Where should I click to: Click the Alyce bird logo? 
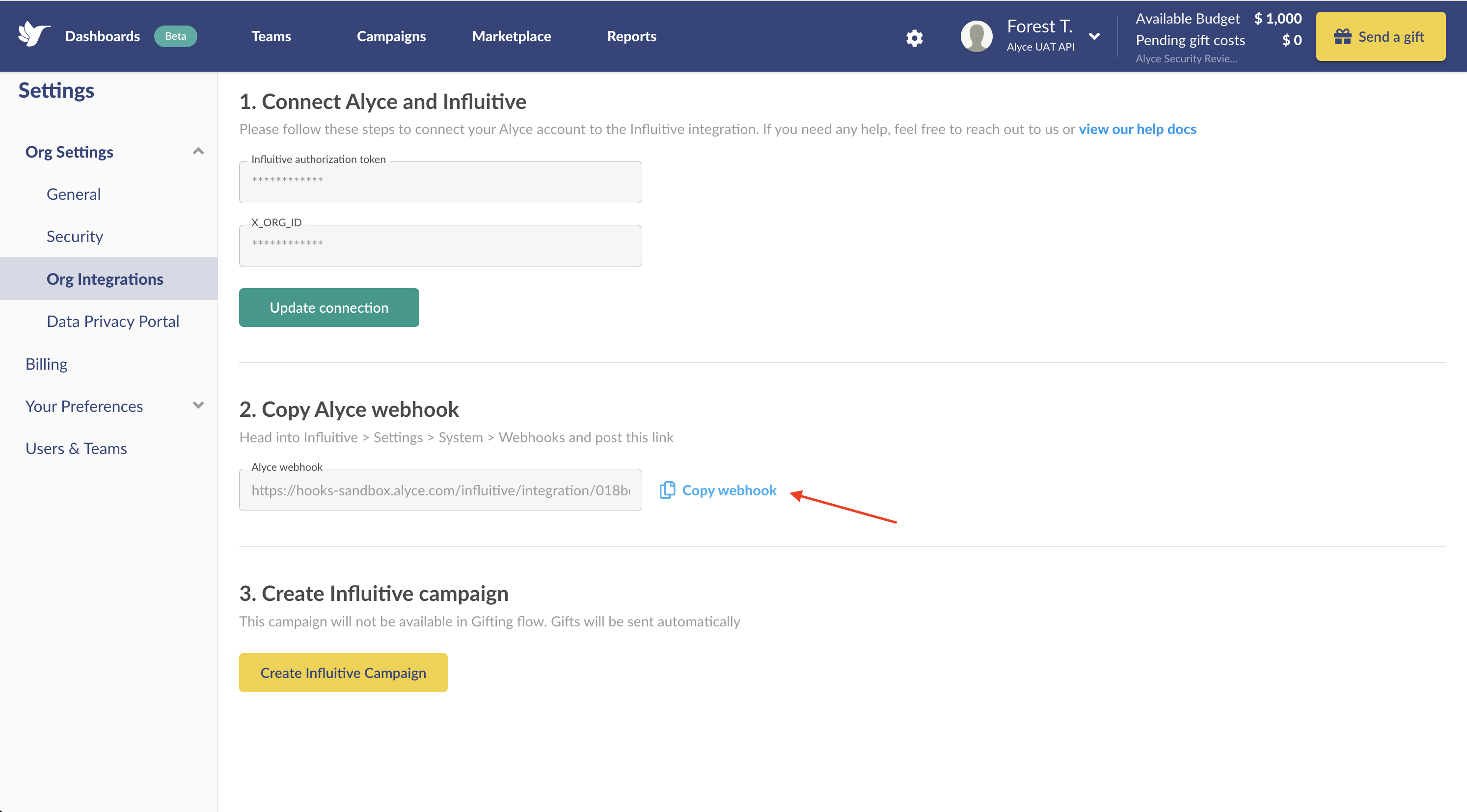pyautogui.click(x=32, y=34)
